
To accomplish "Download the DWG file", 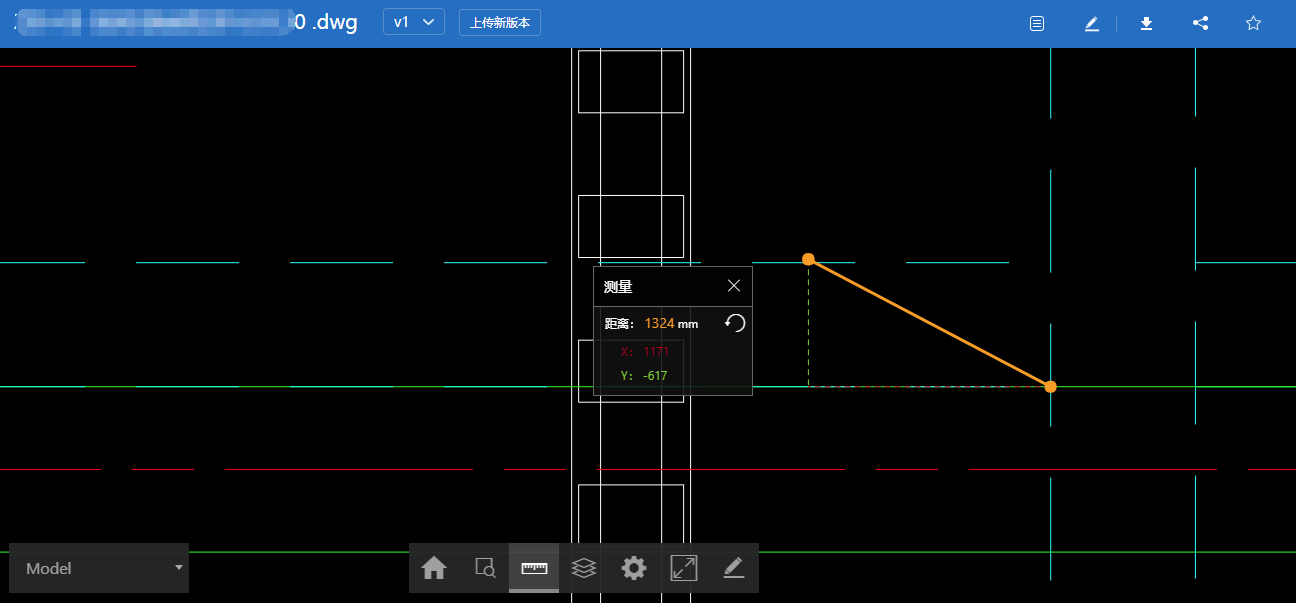I will click(x=1147, y=23).
